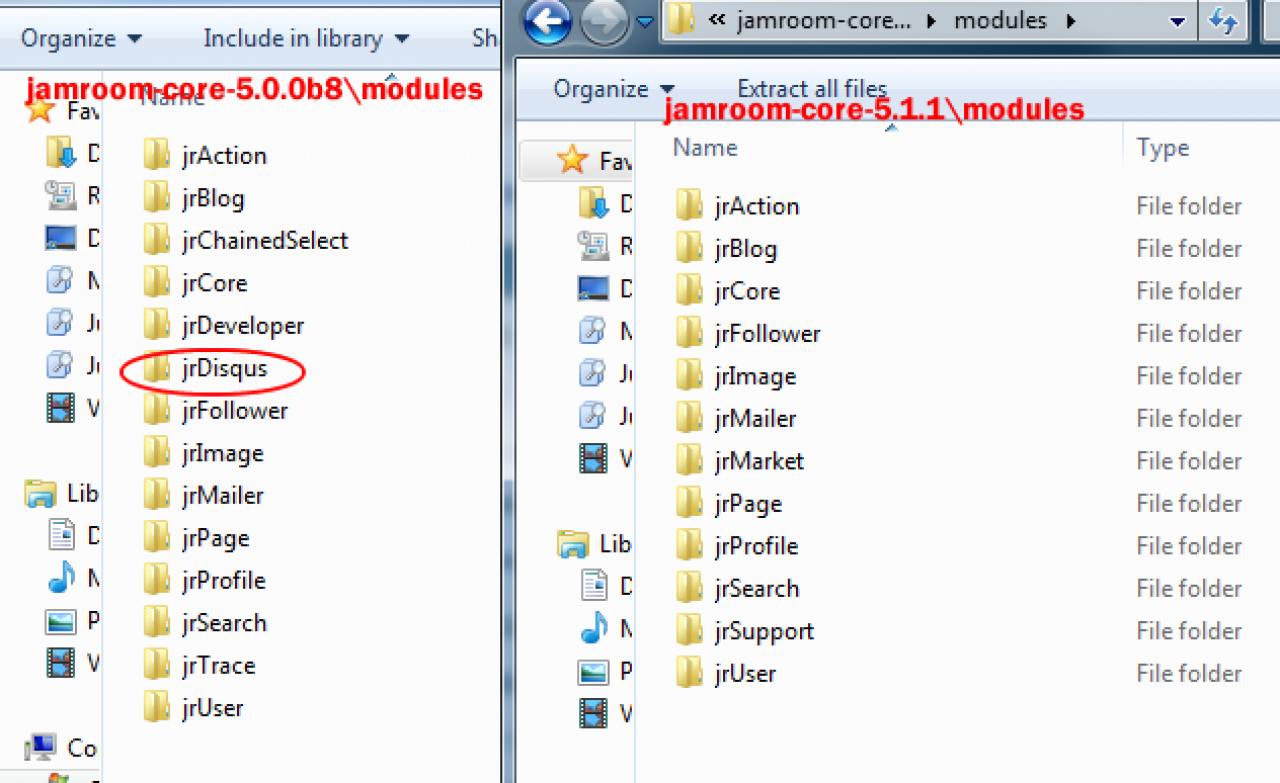
Task: Select the jrAction folder icon in the right window
Action: click(x=689, y=206)
